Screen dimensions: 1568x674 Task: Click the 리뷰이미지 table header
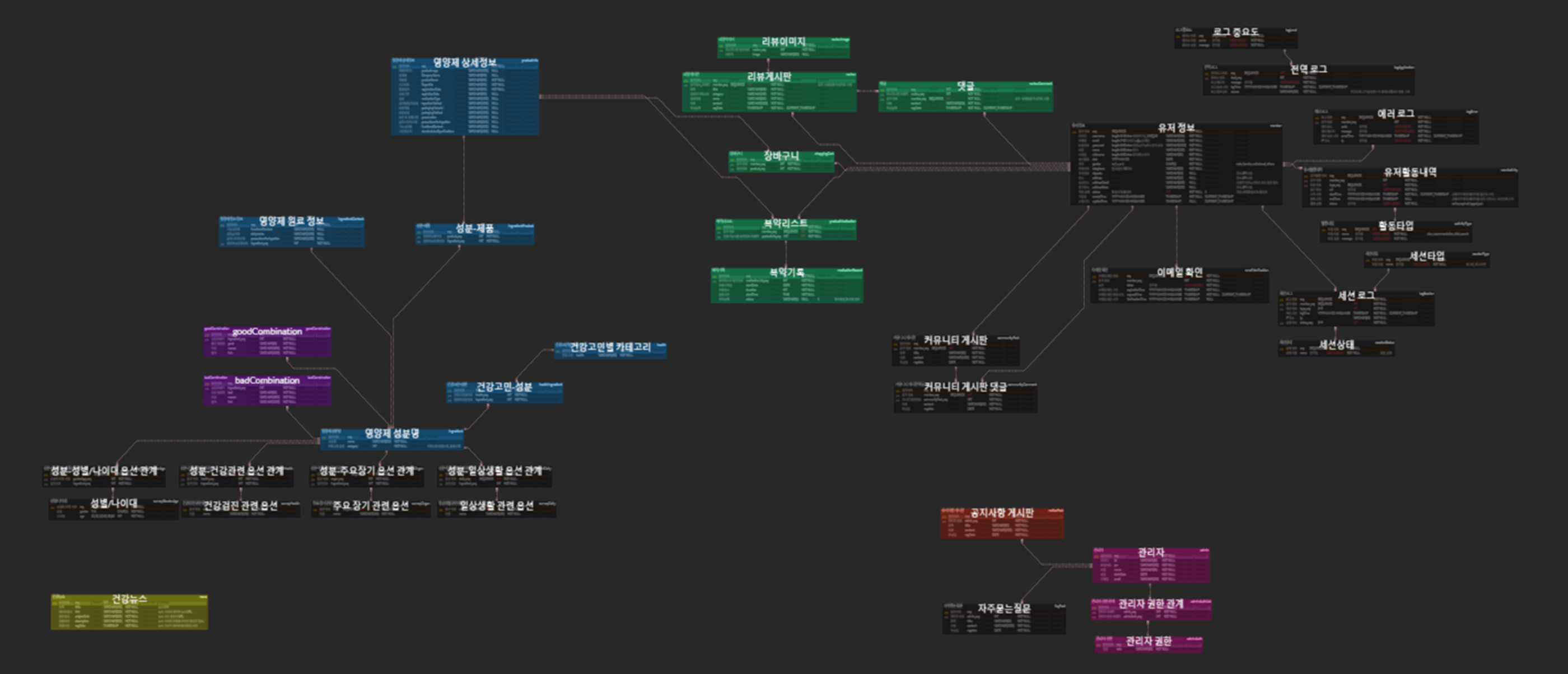(783, 41)
